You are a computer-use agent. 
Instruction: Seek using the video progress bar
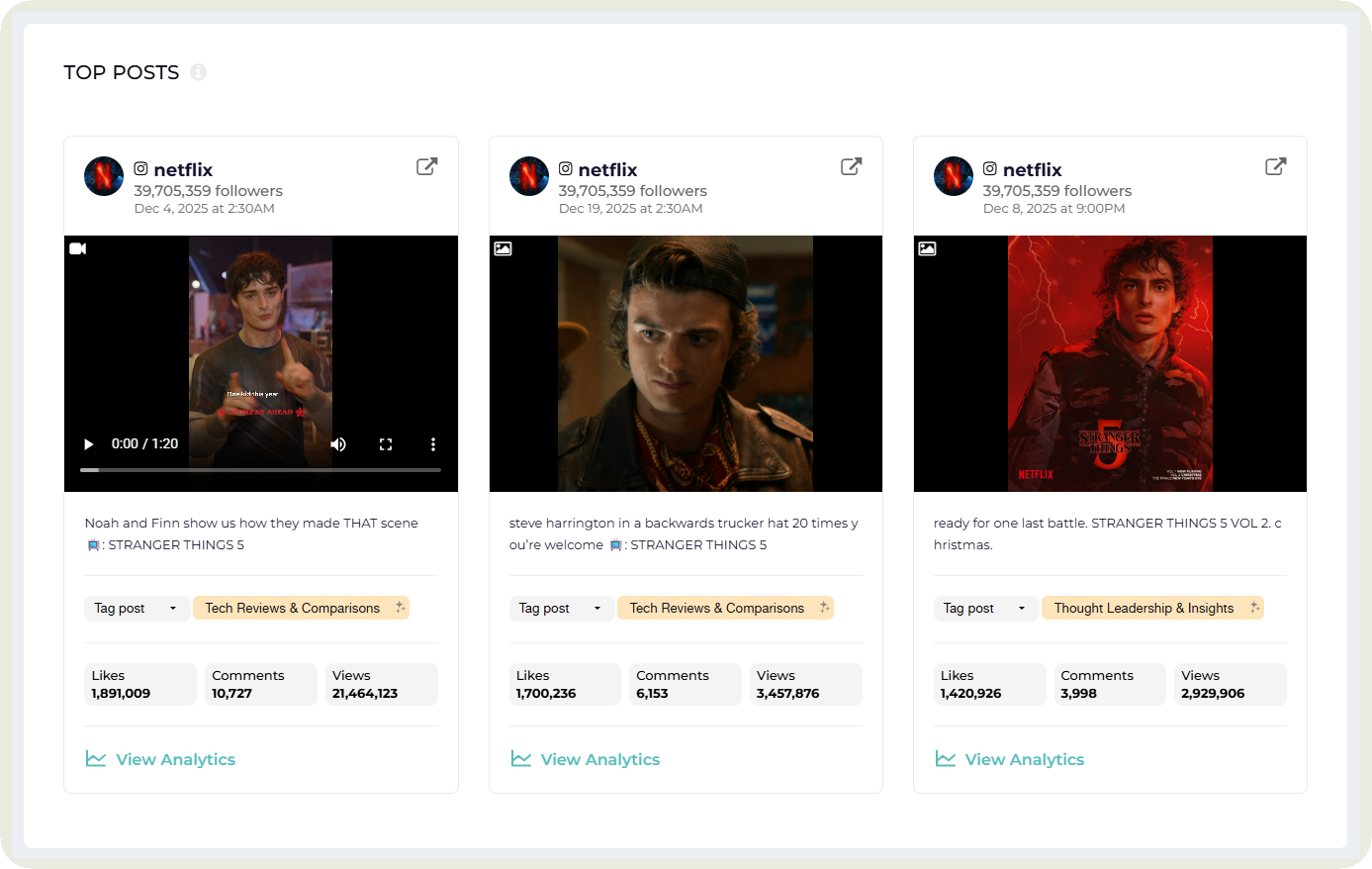click(x=260, y=470)
